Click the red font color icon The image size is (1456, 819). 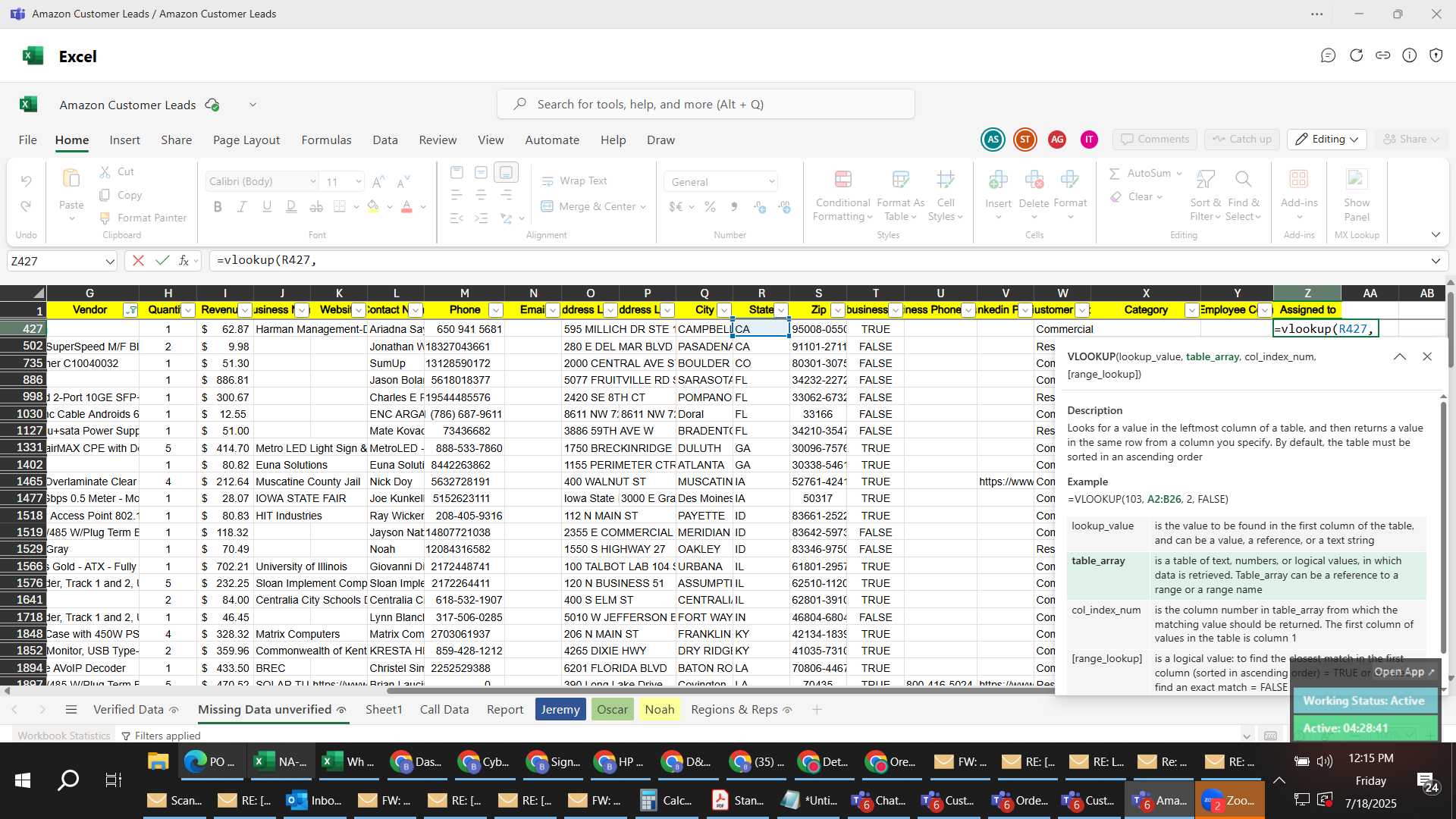[x=406, y=206]
